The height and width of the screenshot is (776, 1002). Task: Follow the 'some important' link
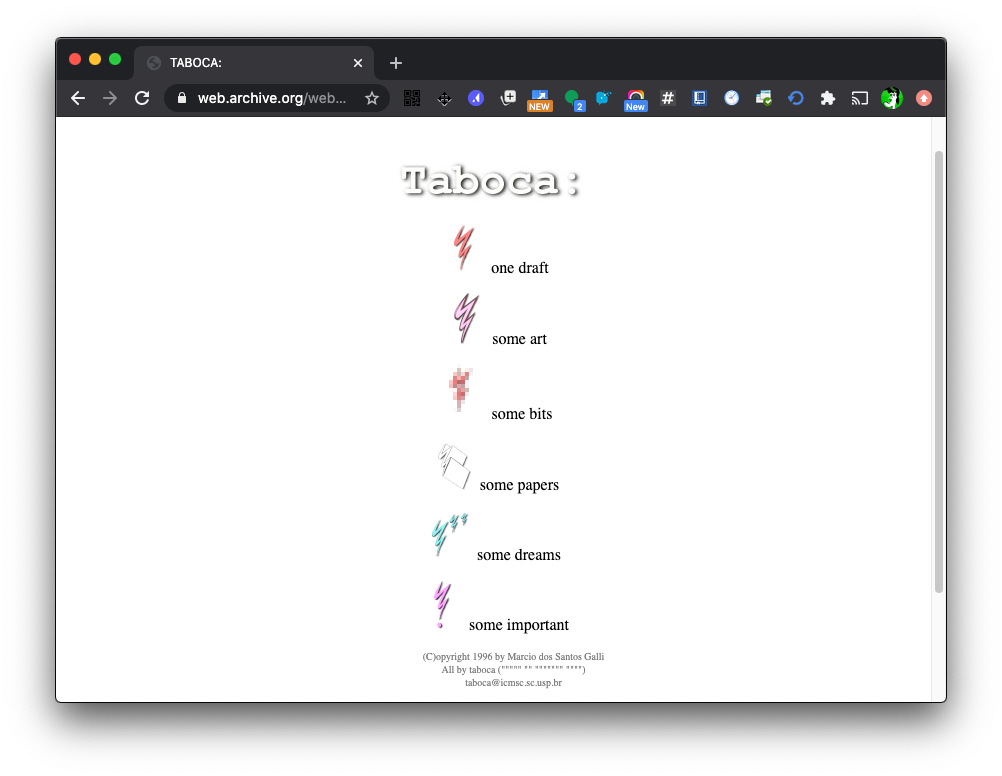(518, 625)
